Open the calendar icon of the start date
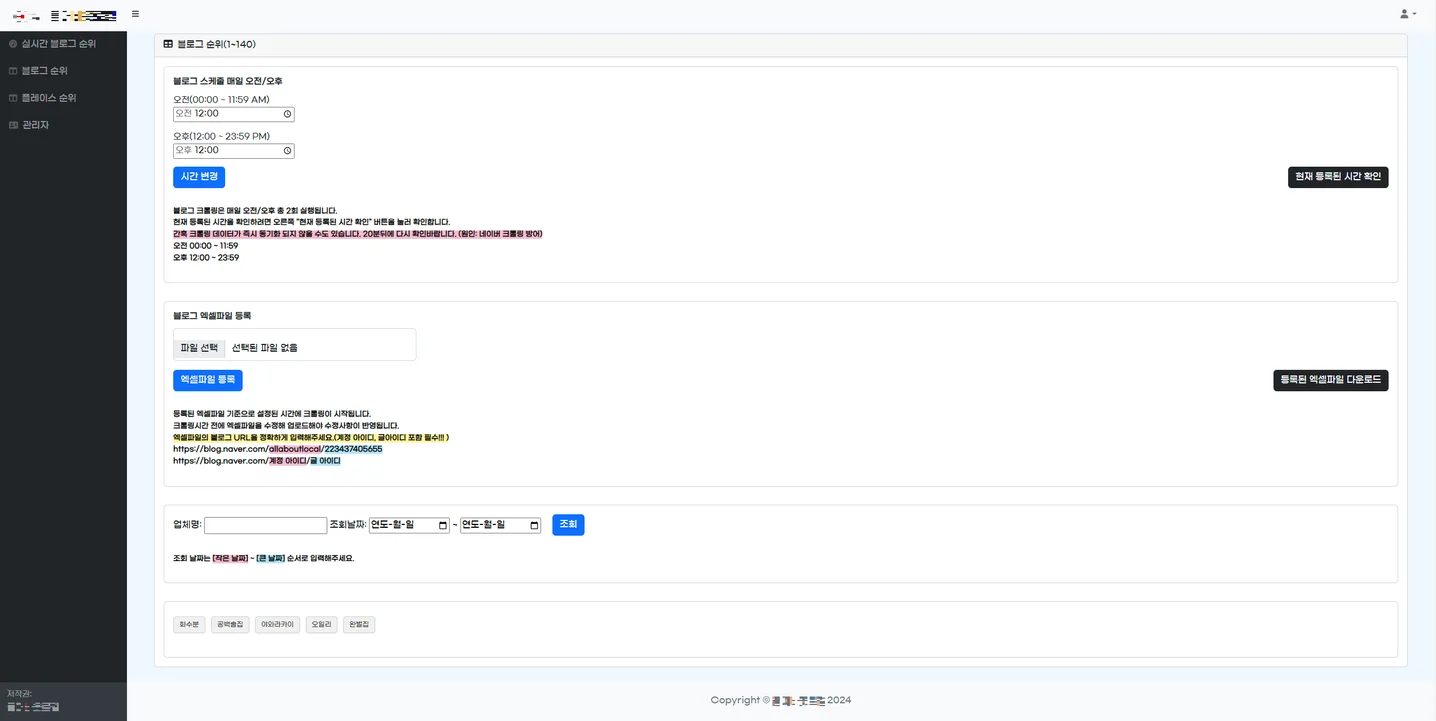 pos(443,525)
